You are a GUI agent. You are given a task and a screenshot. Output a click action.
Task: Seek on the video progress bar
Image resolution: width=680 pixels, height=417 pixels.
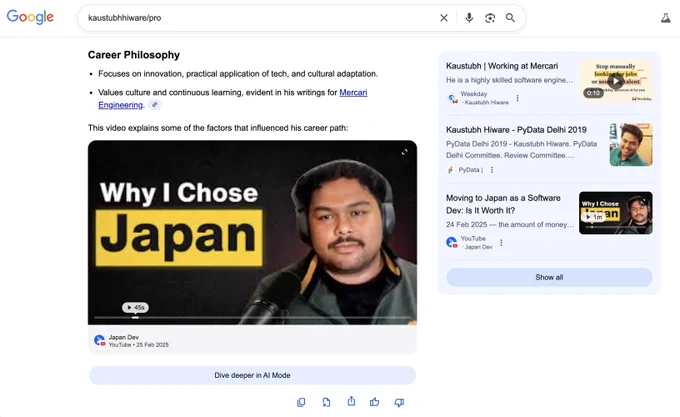click(252, 317)
